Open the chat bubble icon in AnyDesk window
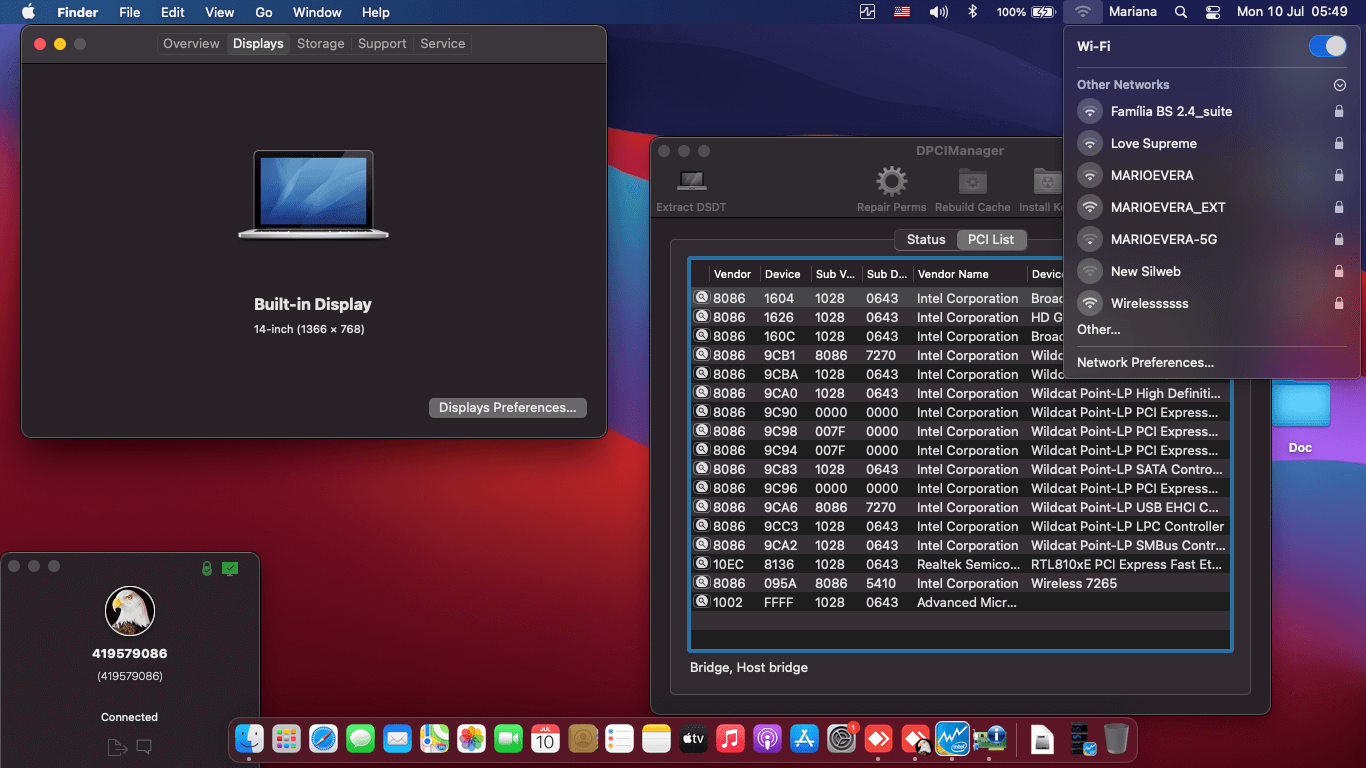 tap(144, 746)
